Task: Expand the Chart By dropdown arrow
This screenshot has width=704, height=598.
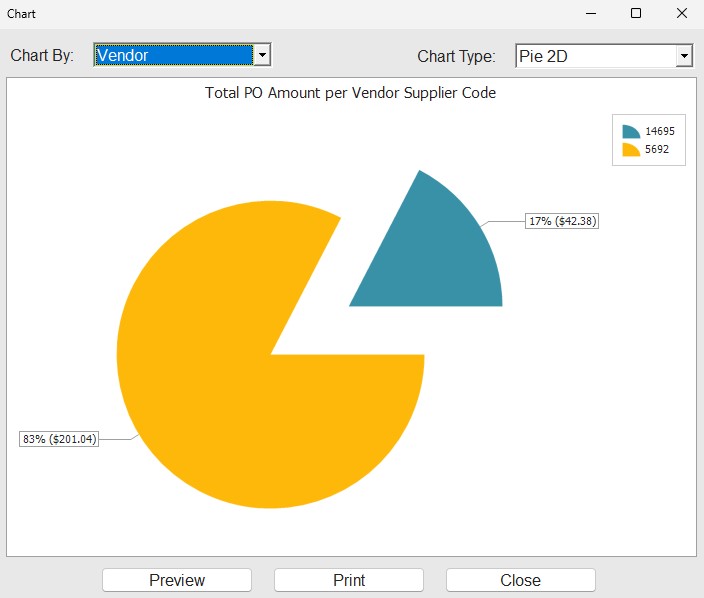Action: click(262, 55)
